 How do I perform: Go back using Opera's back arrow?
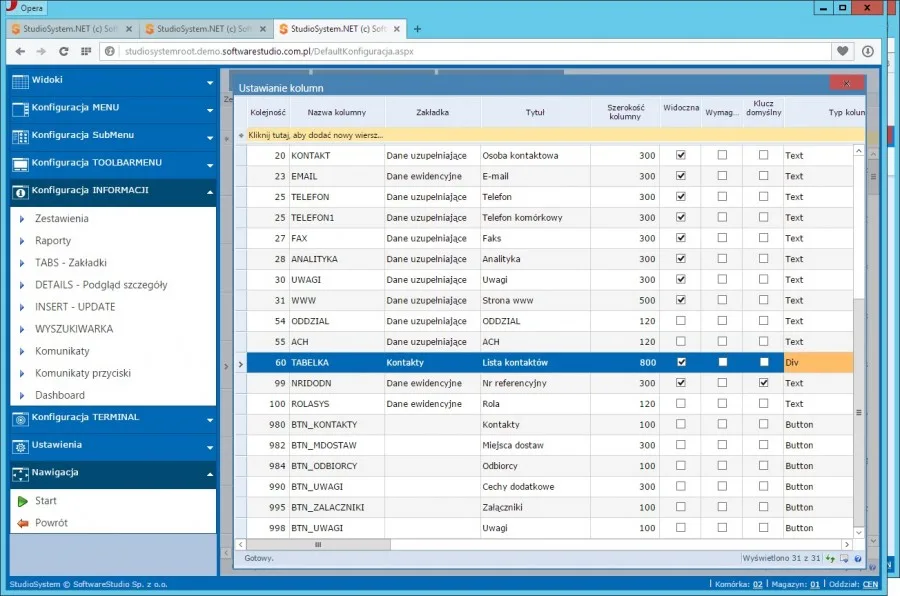pyautogui.click(x=20, y=52)
